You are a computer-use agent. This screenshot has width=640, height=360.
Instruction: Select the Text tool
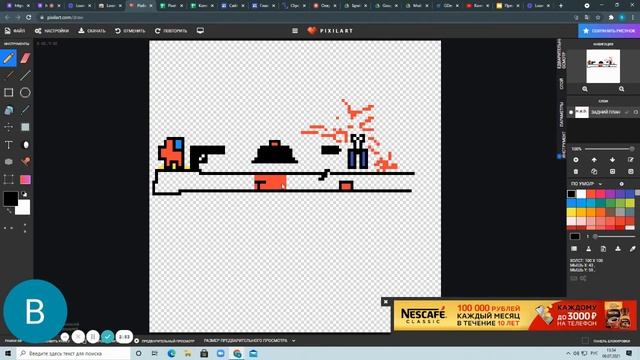tap(9, 145)
